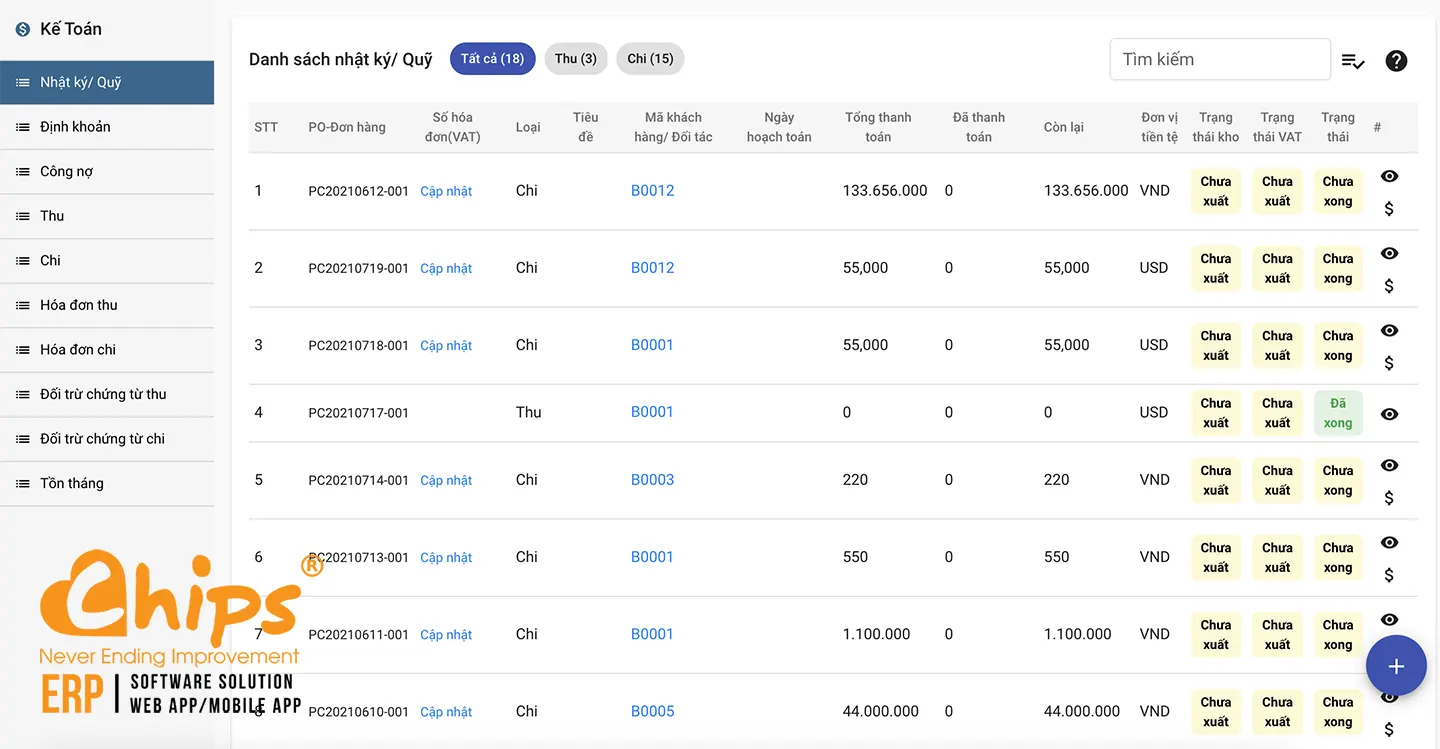Update VAT invoice for PC20210718-001
Viewport: 1440px width, 749px height.
446,345
